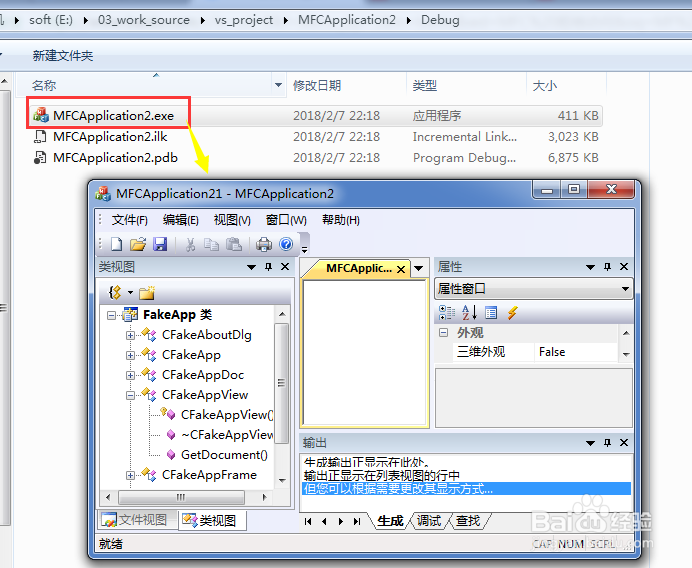Image resolution: width=692 pixels, height=568 pixels.
Task: Click the Print toolbar icon
Action: click(264, 244)
